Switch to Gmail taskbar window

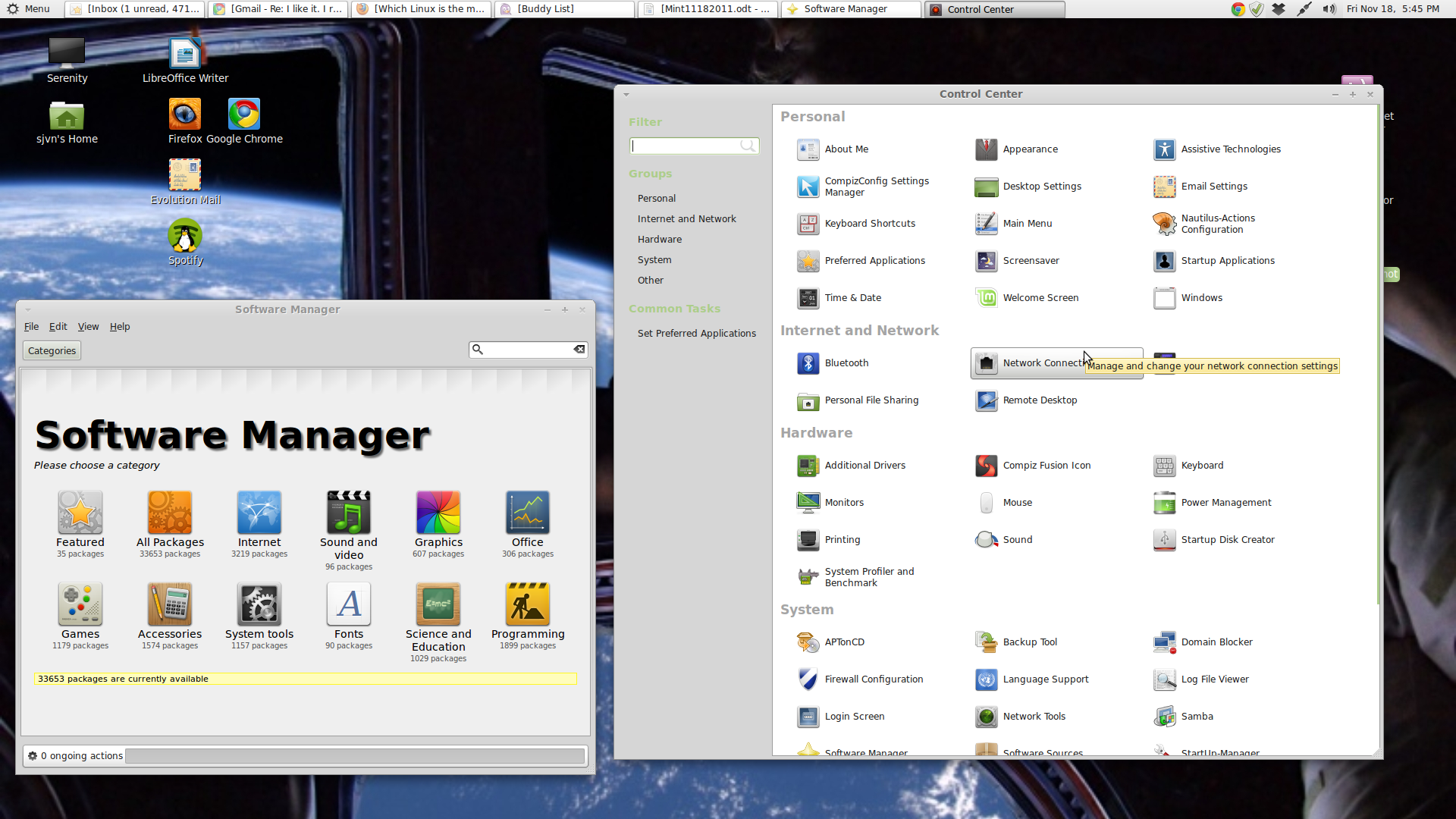pos(278,9)
